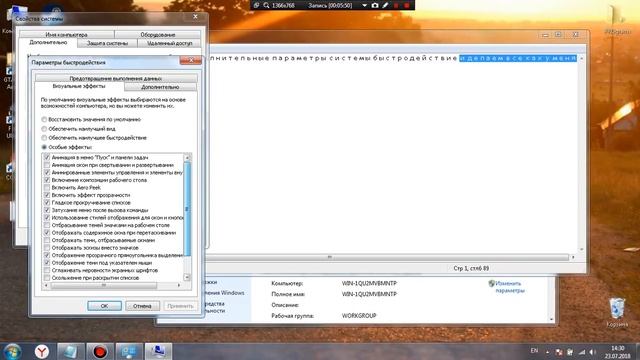
Task: Open the dropdown arrow in the recorder bar
Action: click(364, 5)
